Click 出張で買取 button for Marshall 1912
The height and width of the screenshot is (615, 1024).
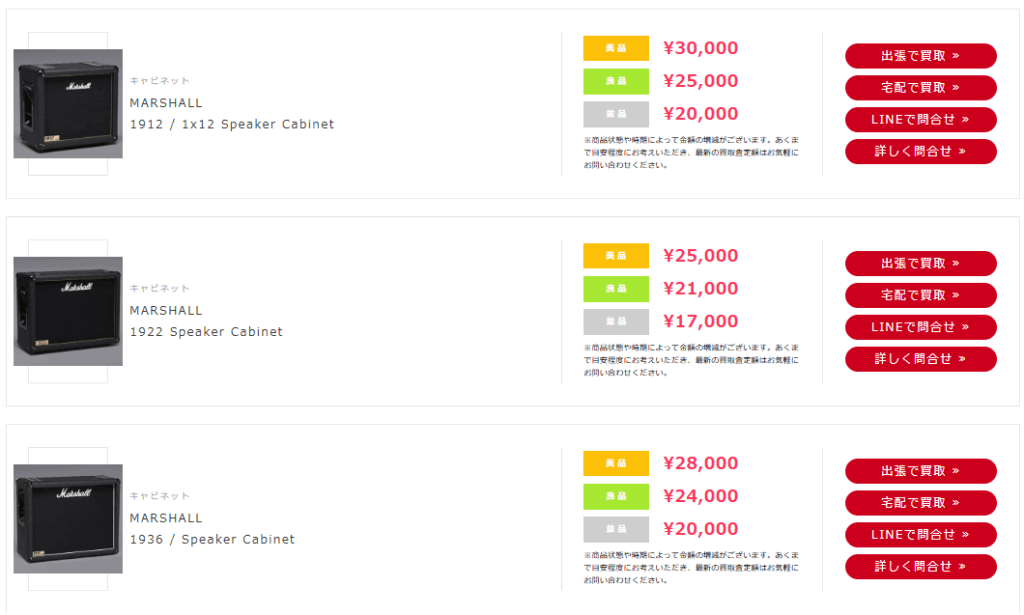[920, 56]
